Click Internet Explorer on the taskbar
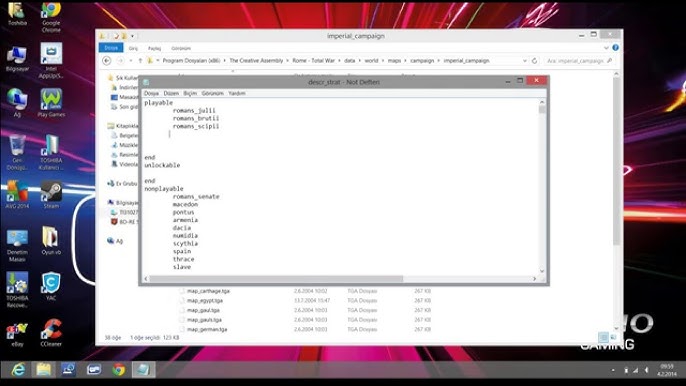The height and width of the screenshot is (386, 686). [18, 370]
